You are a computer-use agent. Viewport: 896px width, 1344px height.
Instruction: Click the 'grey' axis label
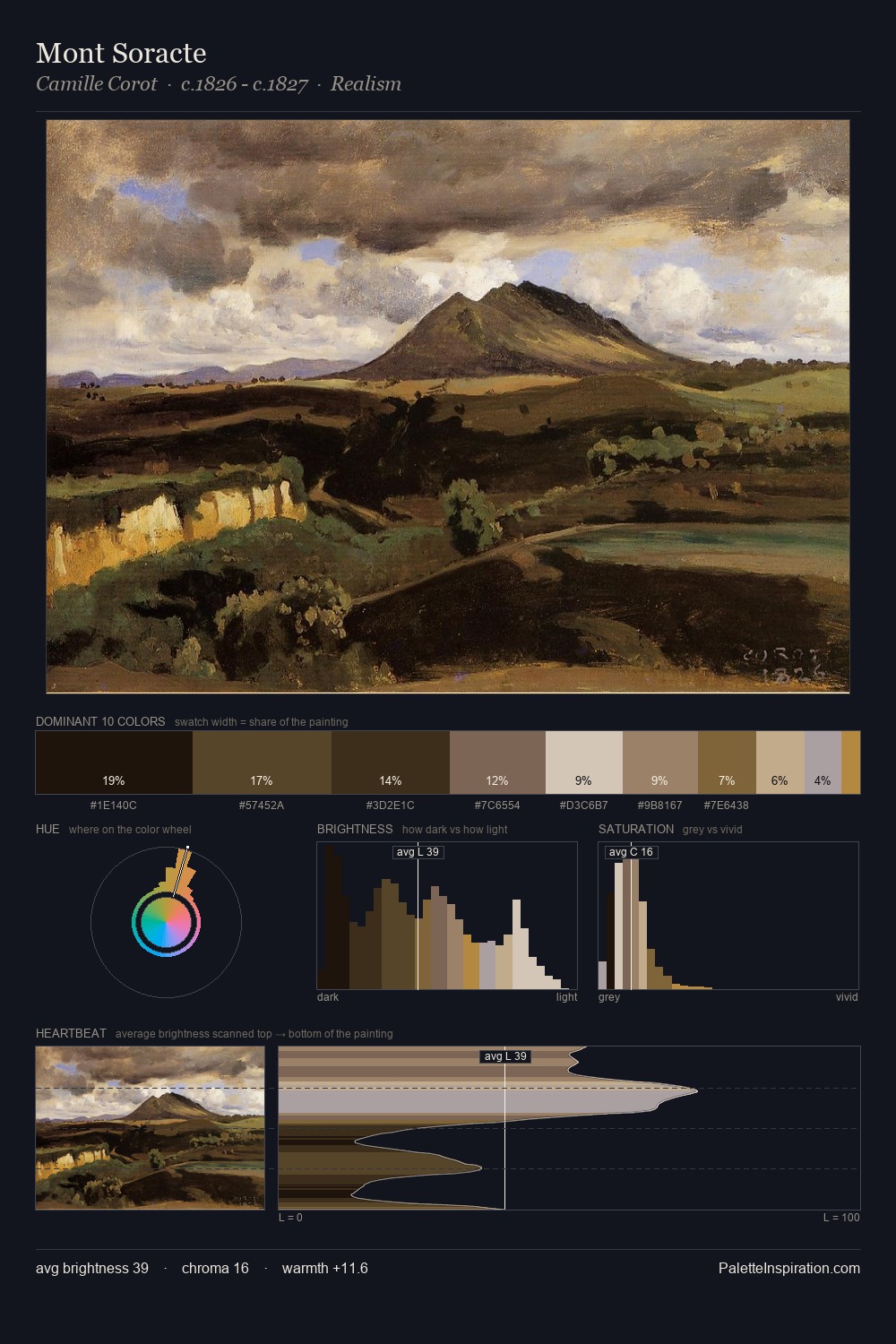(x=609, y=996)
